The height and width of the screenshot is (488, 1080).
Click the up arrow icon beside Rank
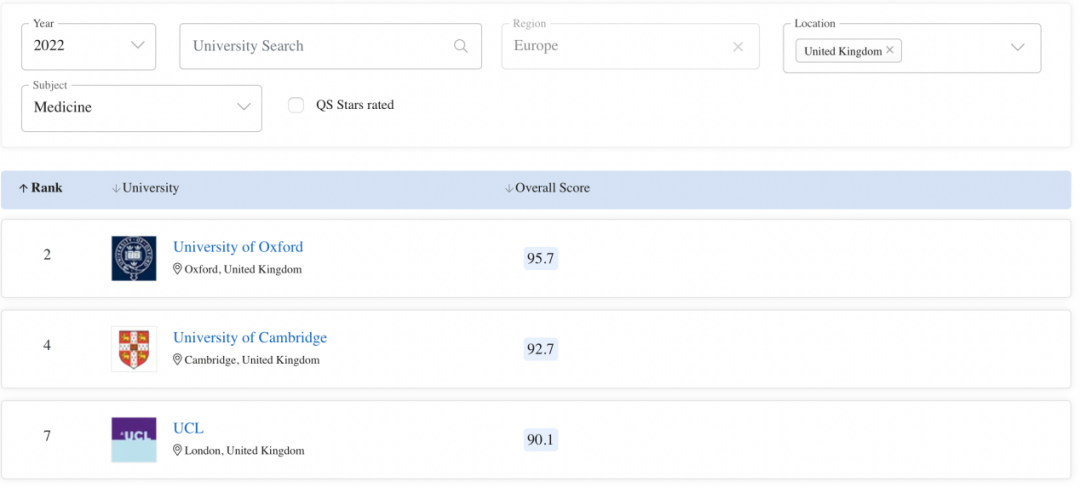(23, 189)
